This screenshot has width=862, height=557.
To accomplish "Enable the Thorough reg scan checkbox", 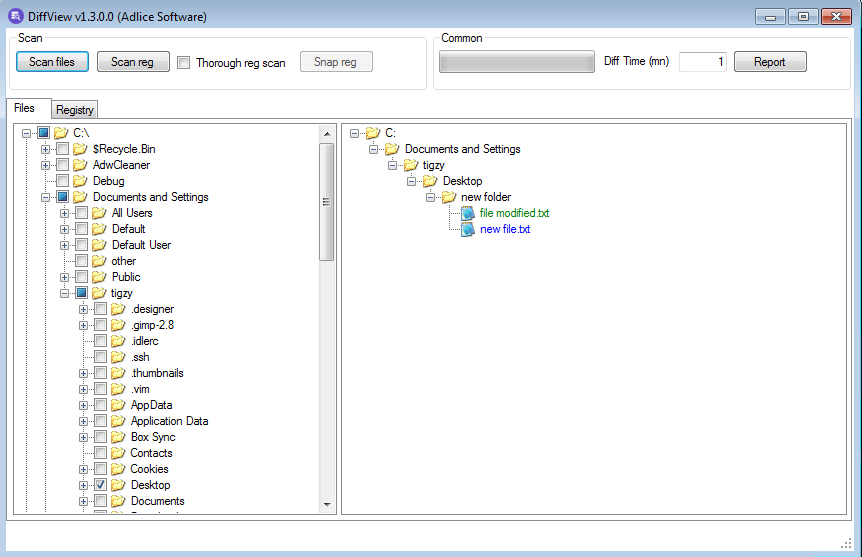I will 184,63.
